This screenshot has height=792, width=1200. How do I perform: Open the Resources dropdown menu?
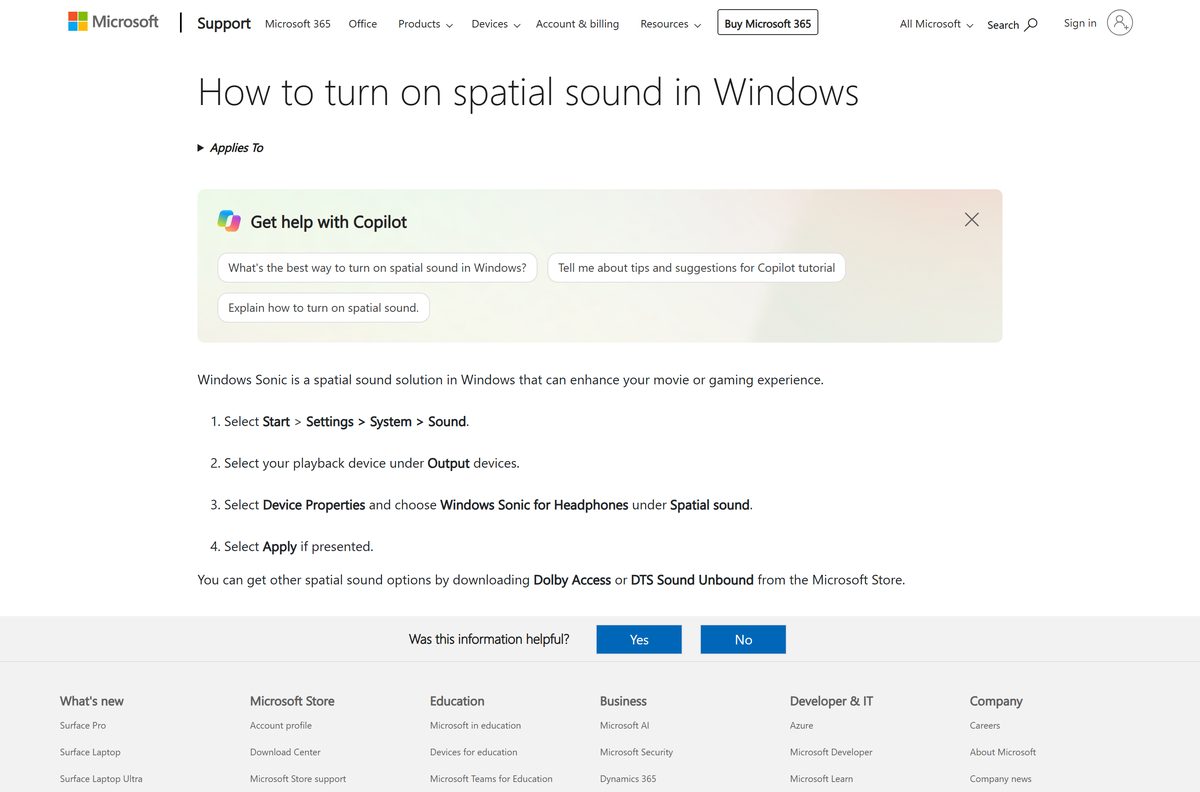pos(671,24)
